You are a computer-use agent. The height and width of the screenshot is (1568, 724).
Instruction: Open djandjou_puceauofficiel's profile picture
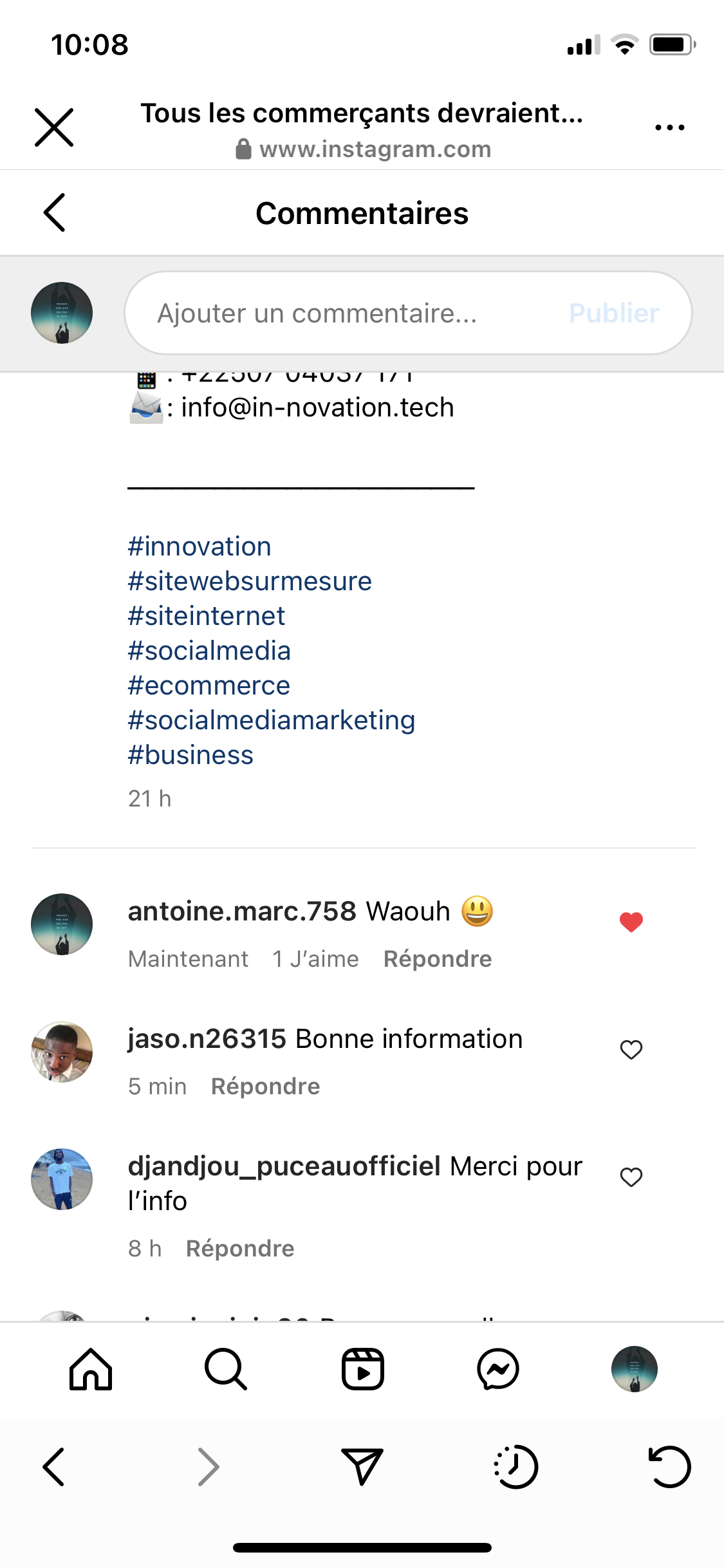pyautogui.click(x=62, y=1179)
